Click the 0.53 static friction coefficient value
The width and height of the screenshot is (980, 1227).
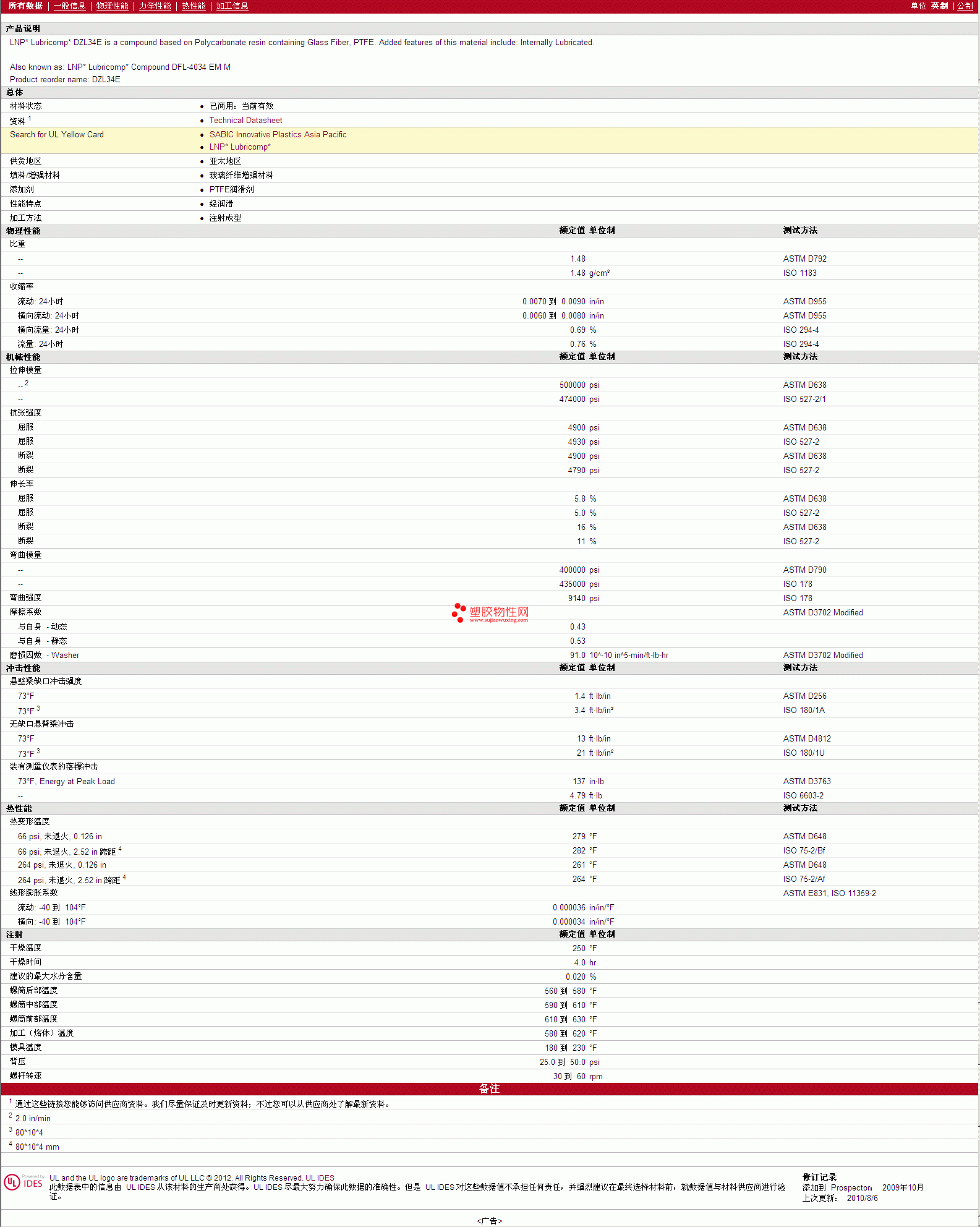pyautogui.click(x=577, y=641)
